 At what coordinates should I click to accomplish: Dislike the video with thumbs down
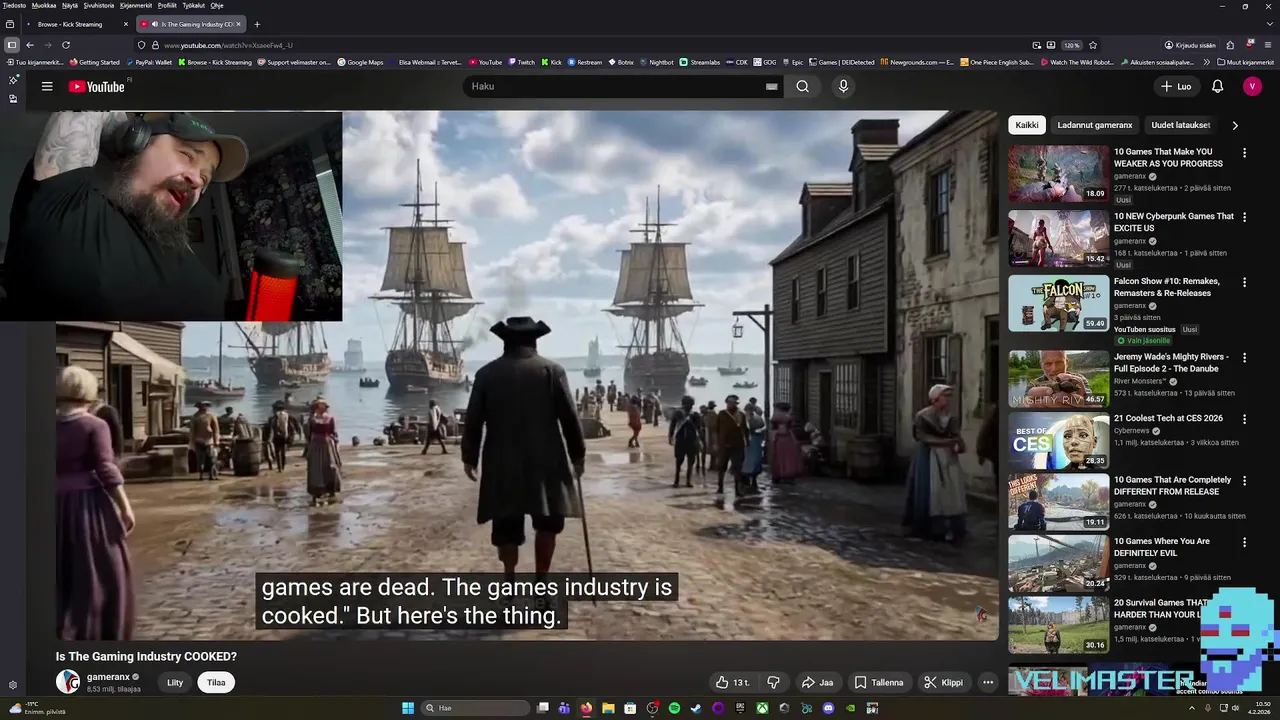tap(773, 682)
